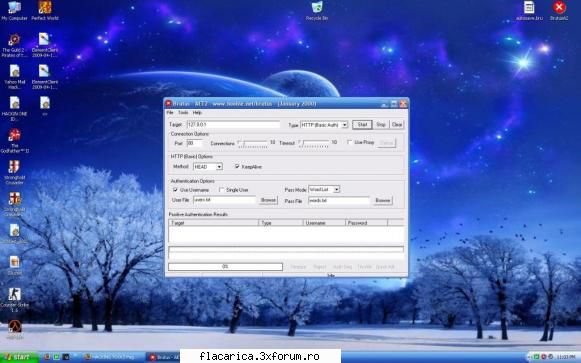This screenshot has width=581, height=363.
Task: Toggle the KeepAlive checkbox
Action: point(237,167)
